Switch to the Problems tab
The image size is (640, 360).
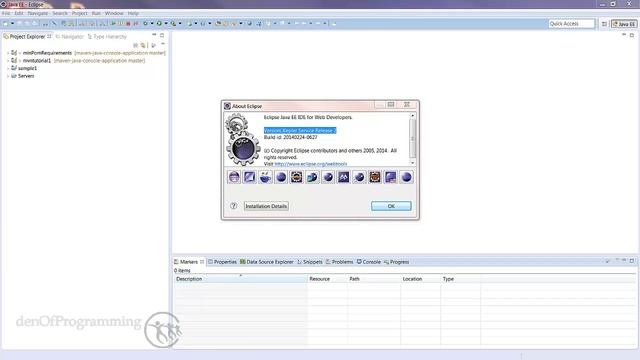click(339, 262)
